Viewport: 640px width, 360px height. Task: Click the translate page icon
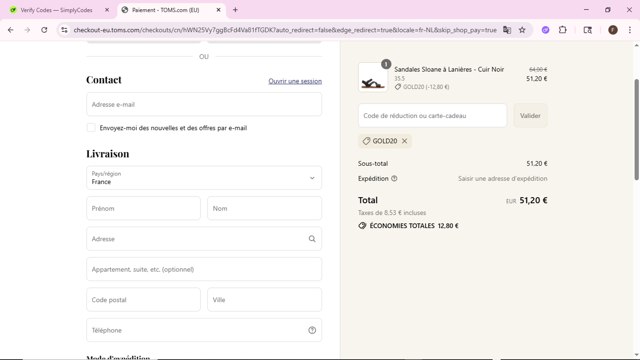[507, 30]
